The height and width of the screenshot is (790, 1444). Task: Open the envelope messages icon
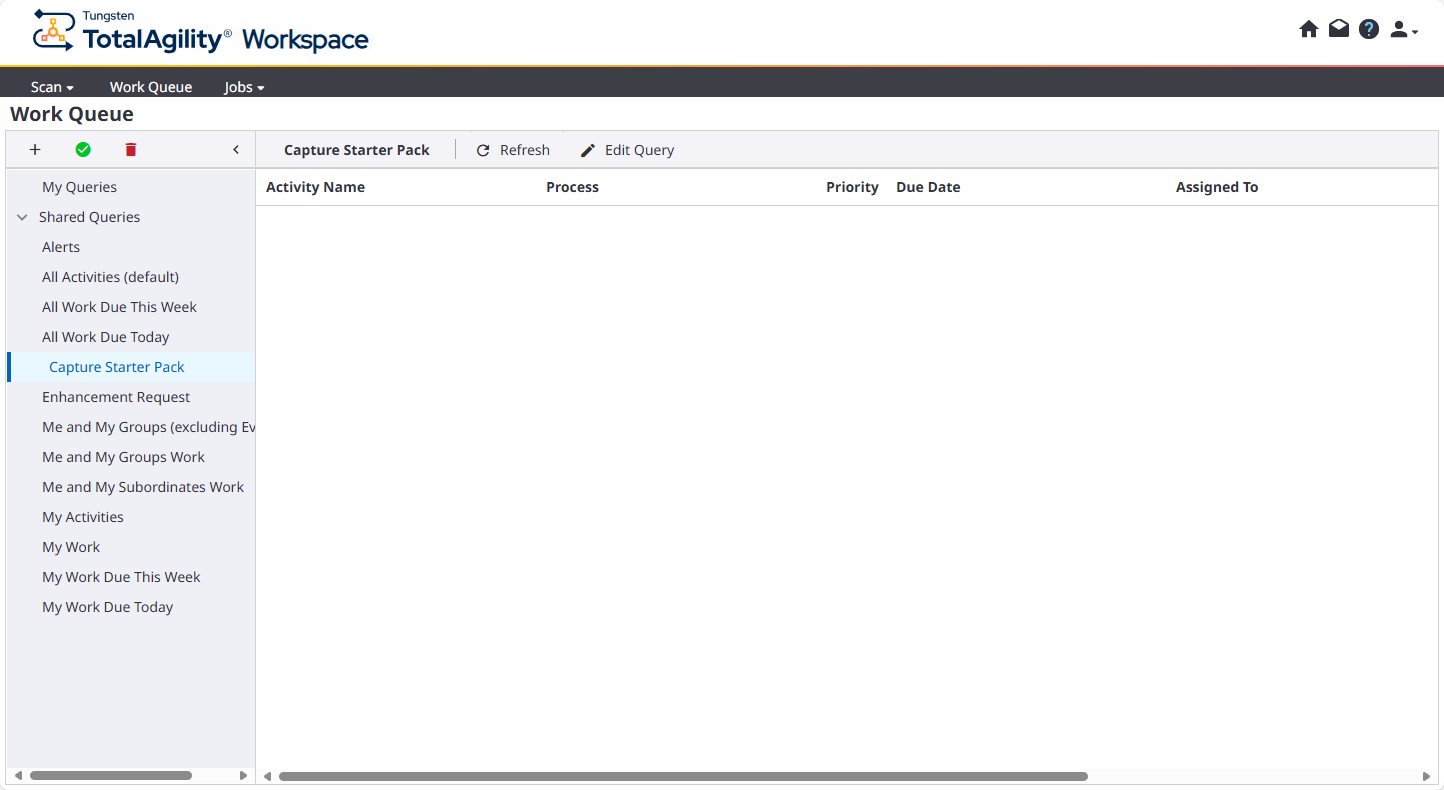[x=1338, y=29]
